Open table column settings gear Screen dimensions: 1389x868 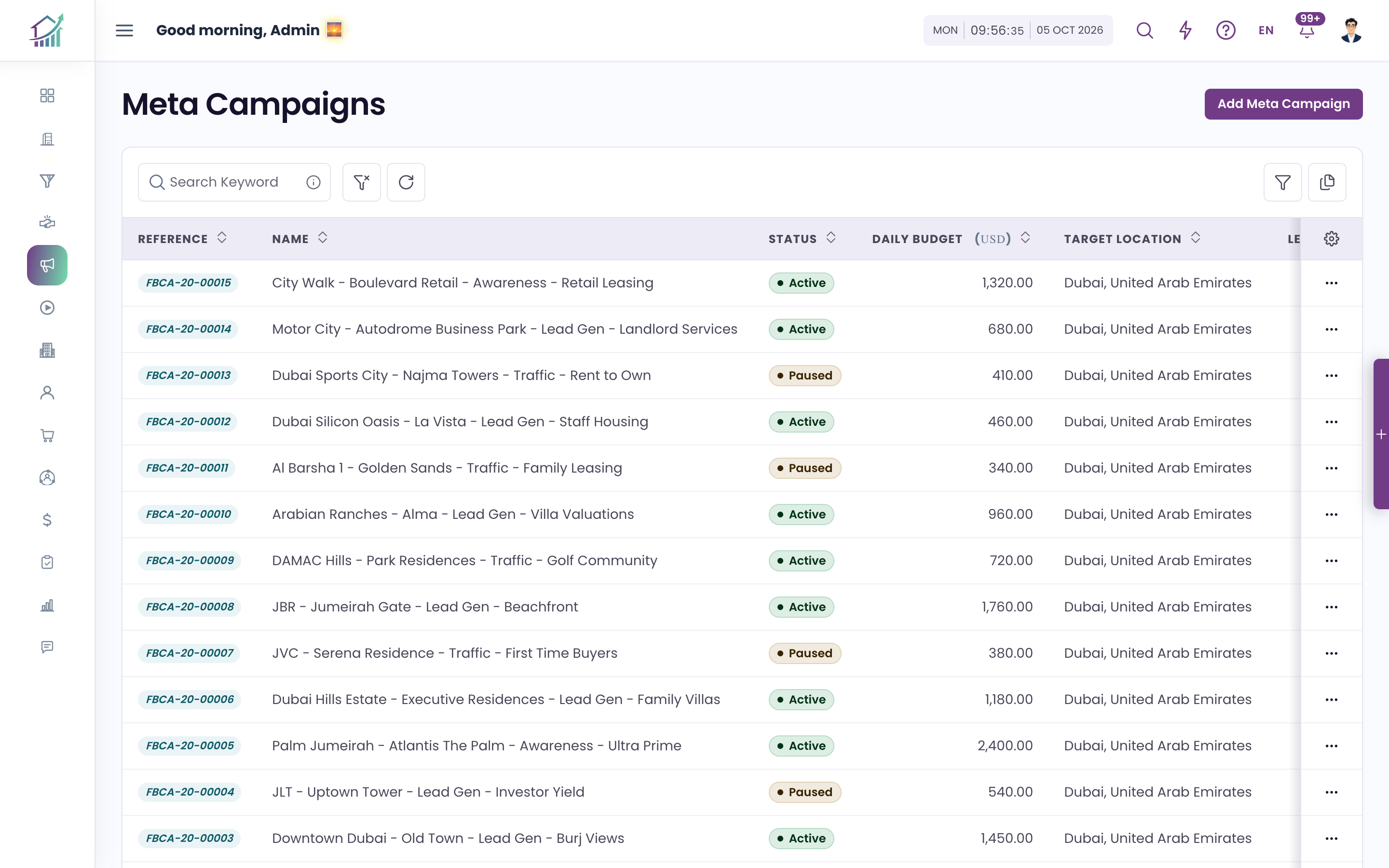1332,239
